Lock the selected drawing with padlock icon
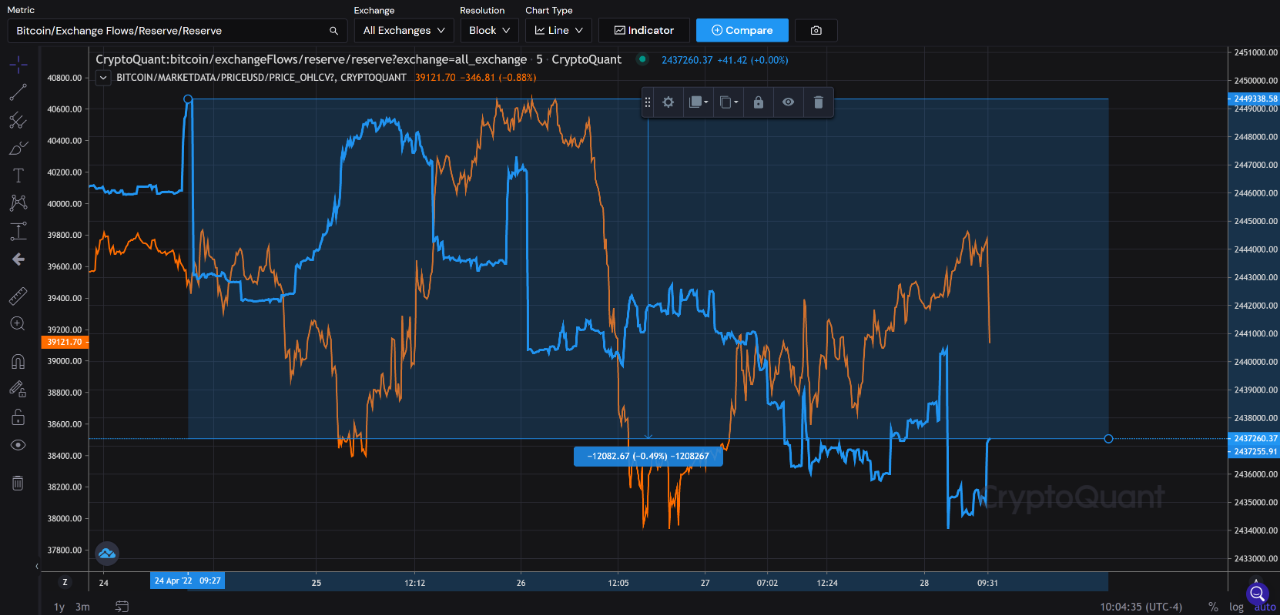Screen dimensions: 1280x615 (758, 102)
